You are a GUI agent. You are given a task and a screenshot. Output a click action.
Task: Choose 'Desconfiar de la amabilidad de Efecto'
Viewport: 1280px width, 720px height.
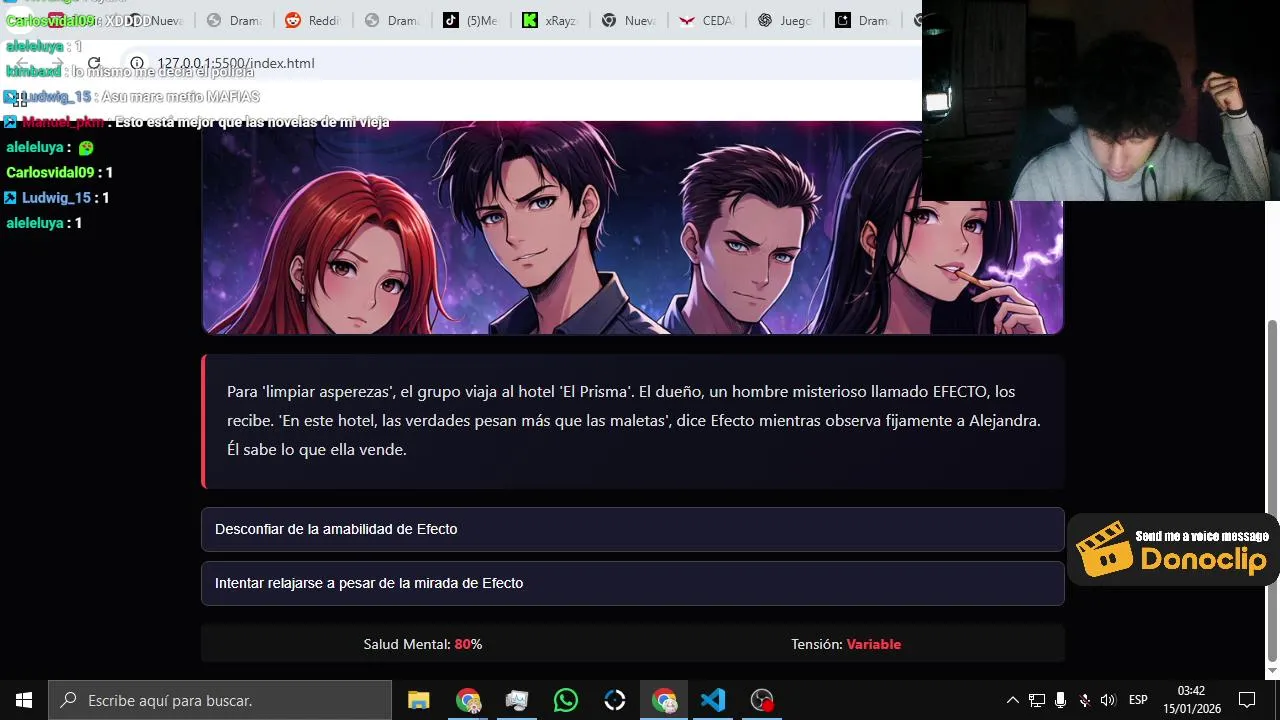click(632, 529)
